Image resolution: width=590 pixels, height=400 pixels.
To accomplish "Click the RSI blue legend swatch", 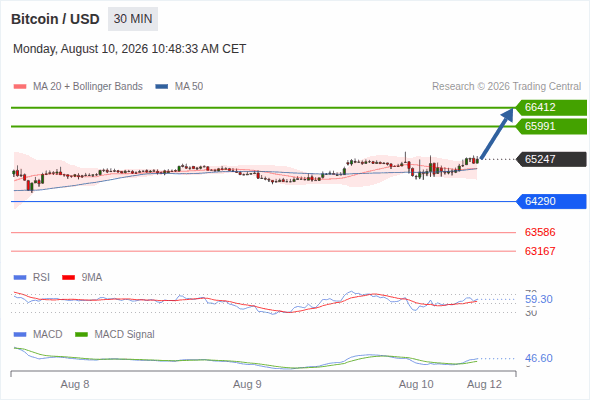I will pos(20,278).
